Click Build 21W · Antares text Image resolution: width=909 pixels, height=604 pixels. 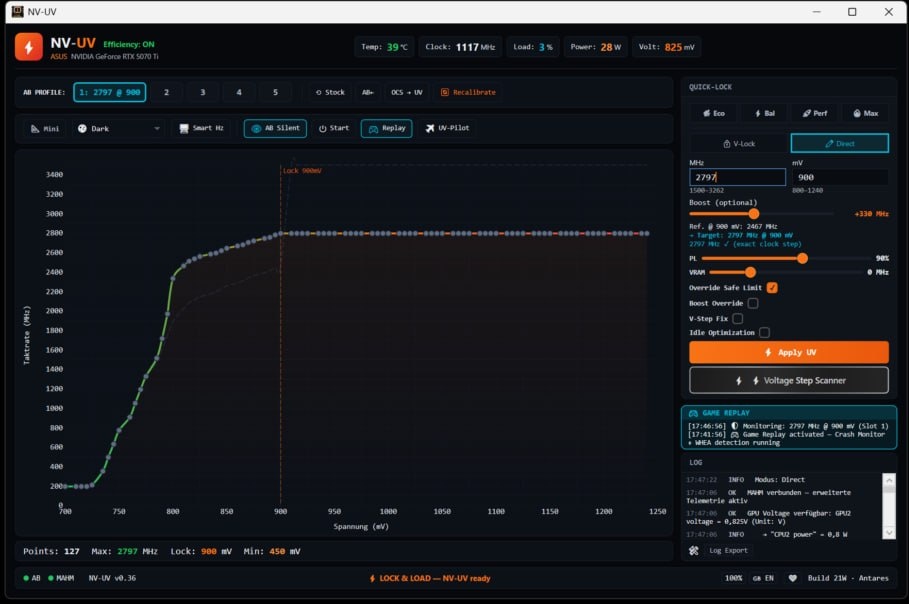point(848,578)
